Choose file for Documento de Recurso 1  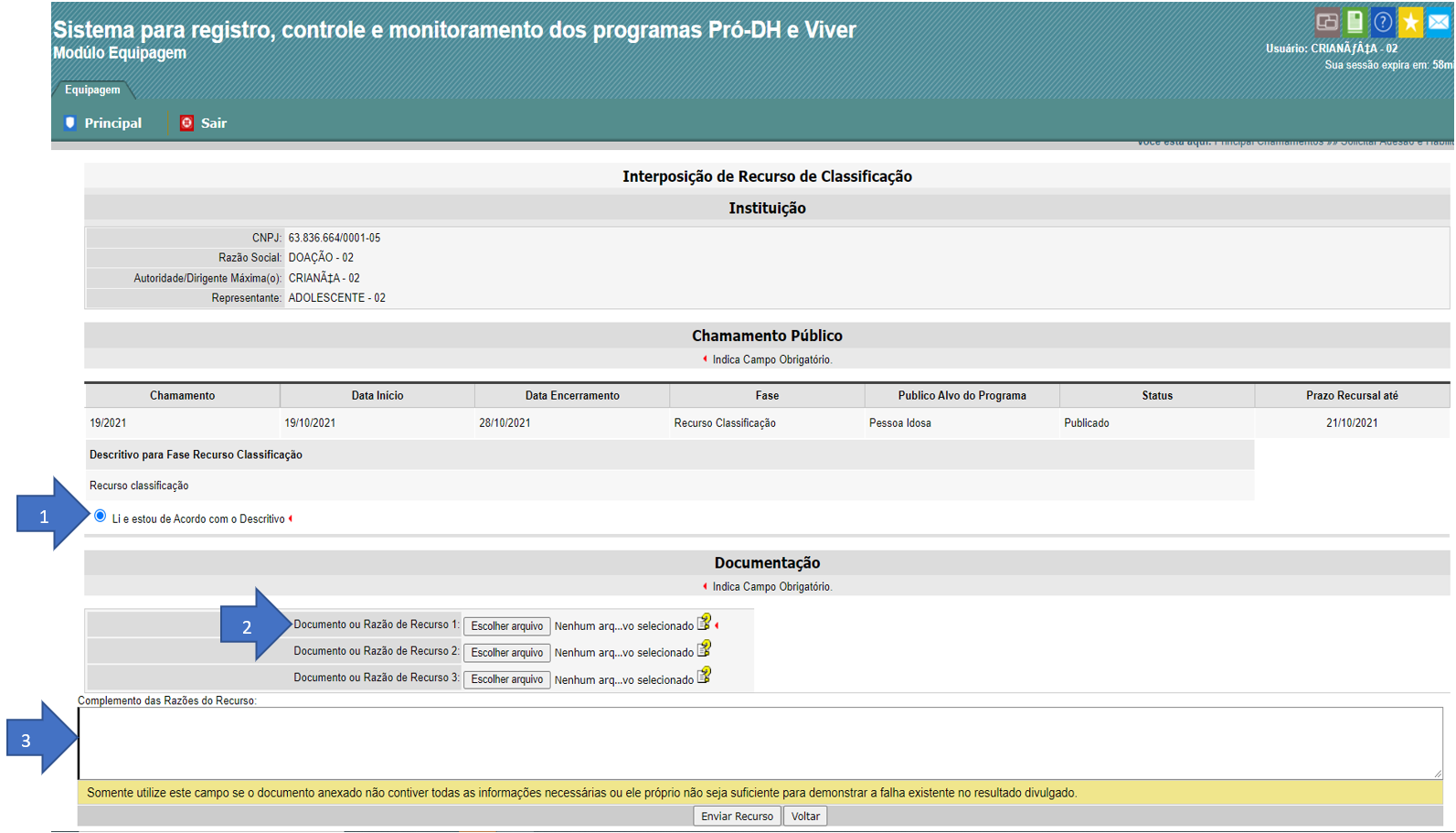tap(506, 626)
